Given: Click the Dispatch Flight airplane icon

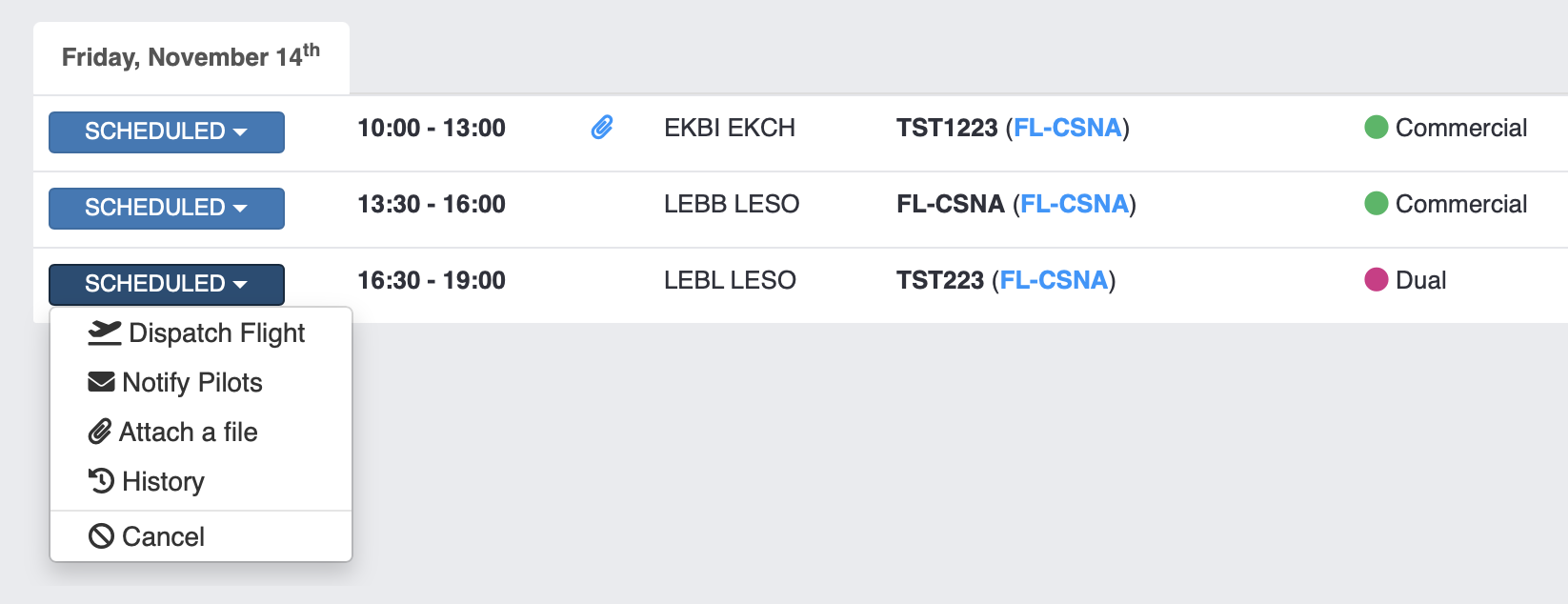Looking at the screenshot, I should (104, 332).
